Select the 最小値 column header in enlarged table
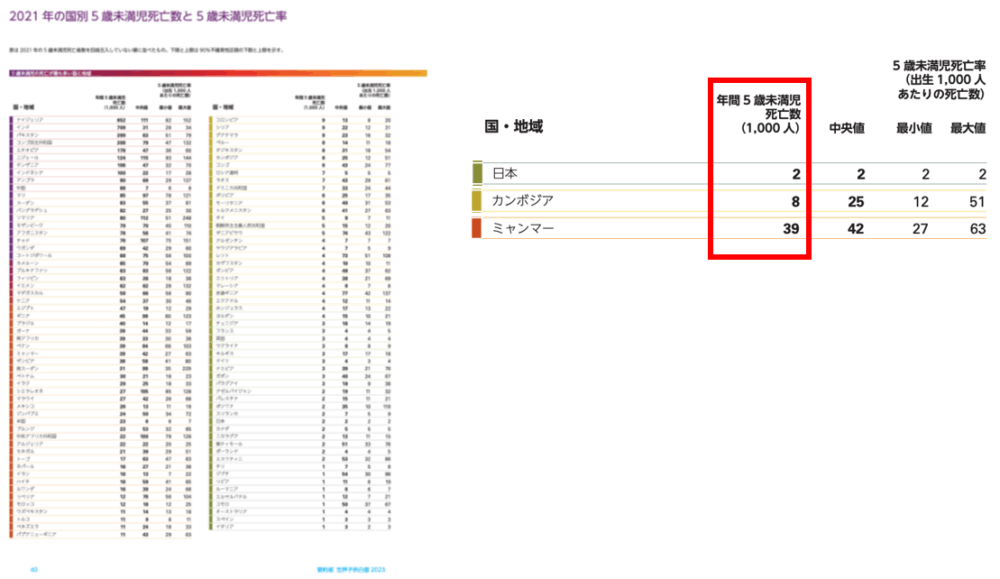The image size is (1000, 579). pos(913,128)
